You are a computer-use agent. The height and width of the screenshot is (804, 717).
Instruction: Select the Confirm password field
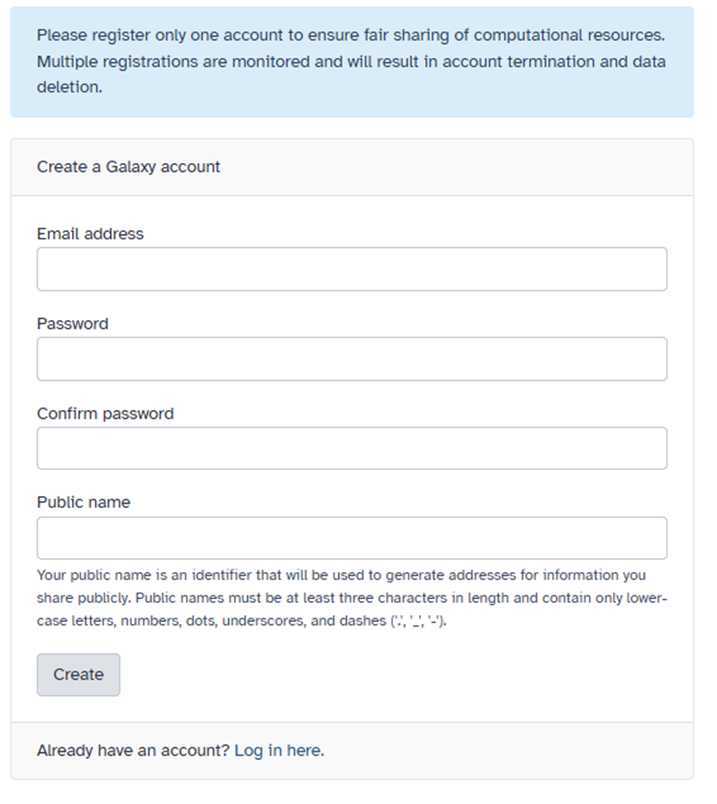coord(351,448)
